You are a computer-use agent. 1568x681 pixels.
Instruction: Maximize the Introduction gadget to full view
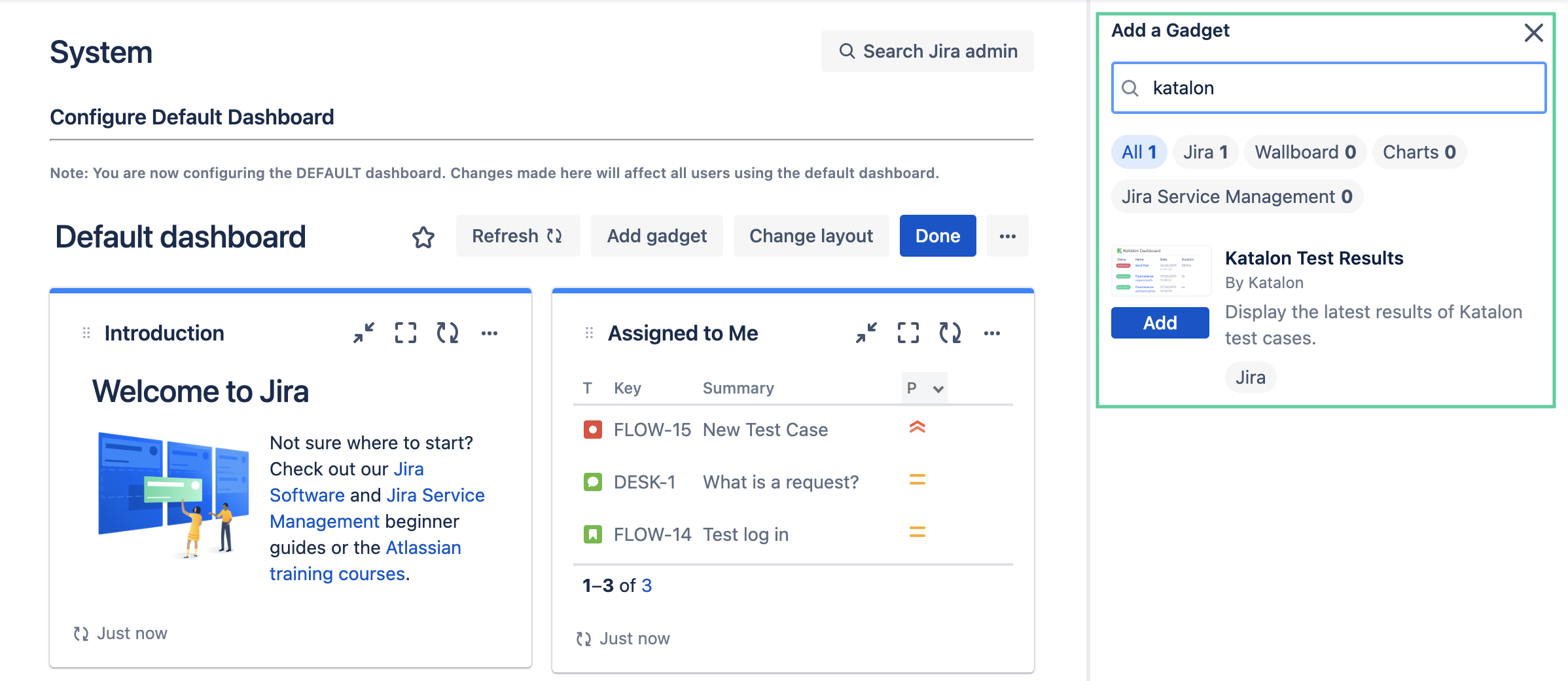coord(406,333)
